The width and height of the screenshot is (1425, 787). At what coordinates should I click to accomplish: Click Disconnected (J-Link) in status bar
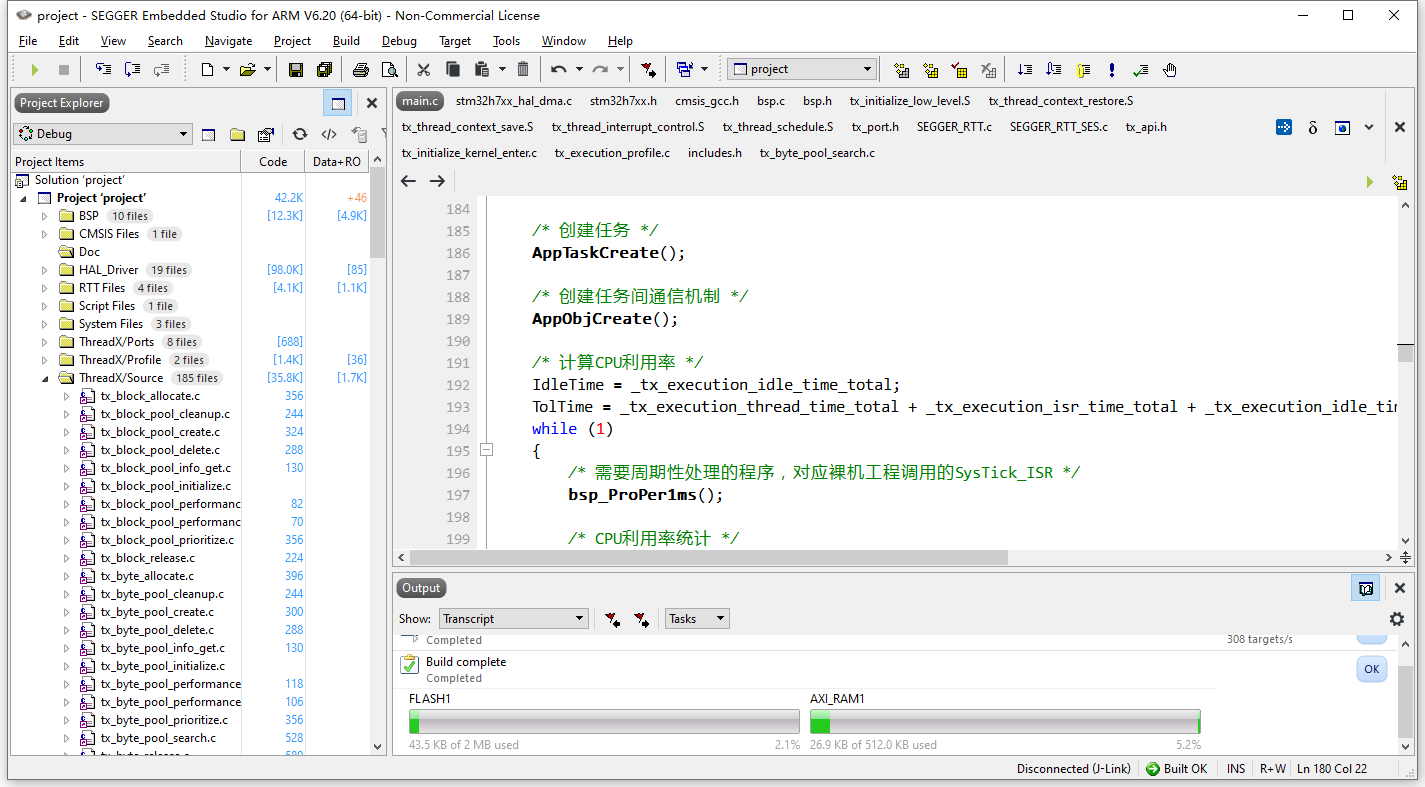(x=1073, y=769)
